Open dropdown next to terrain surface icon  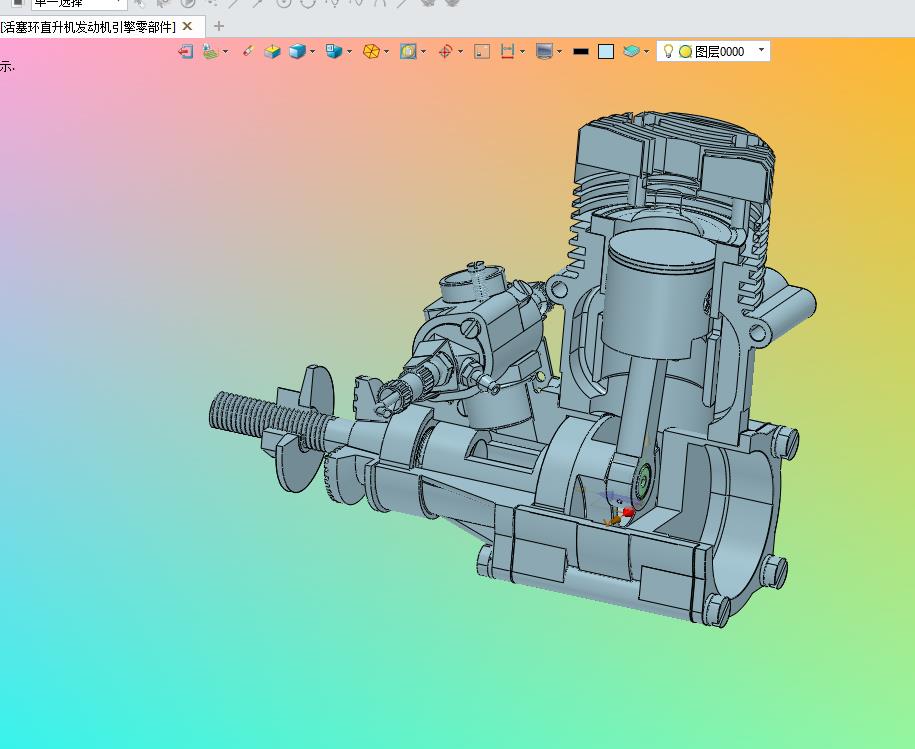coord(226,51)
